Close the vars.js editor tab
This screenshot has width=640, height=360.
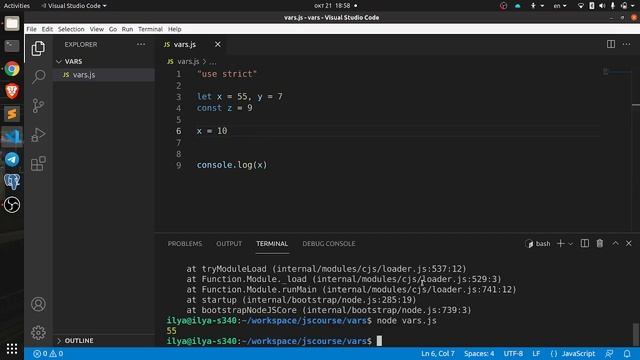(x=218, y=44)
